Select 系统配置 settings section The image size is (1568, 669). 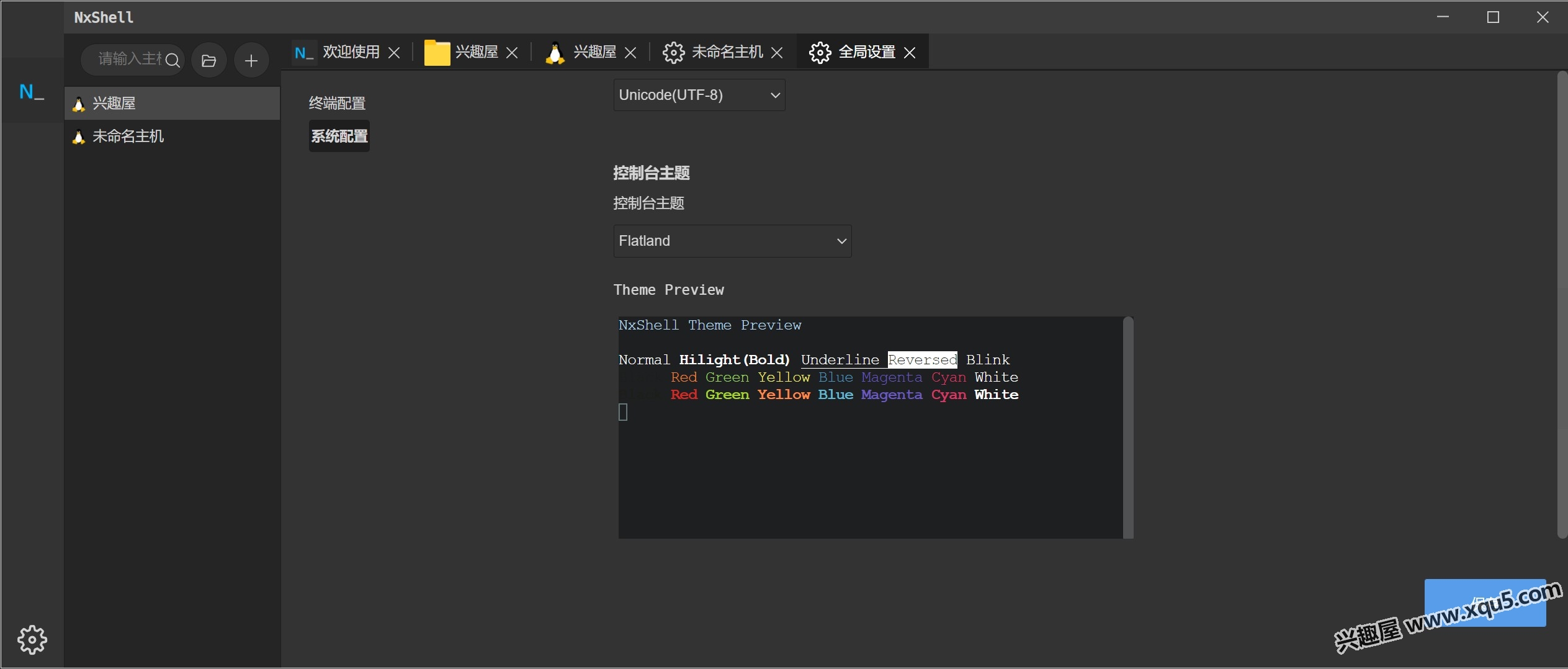[x=339, y=136]
